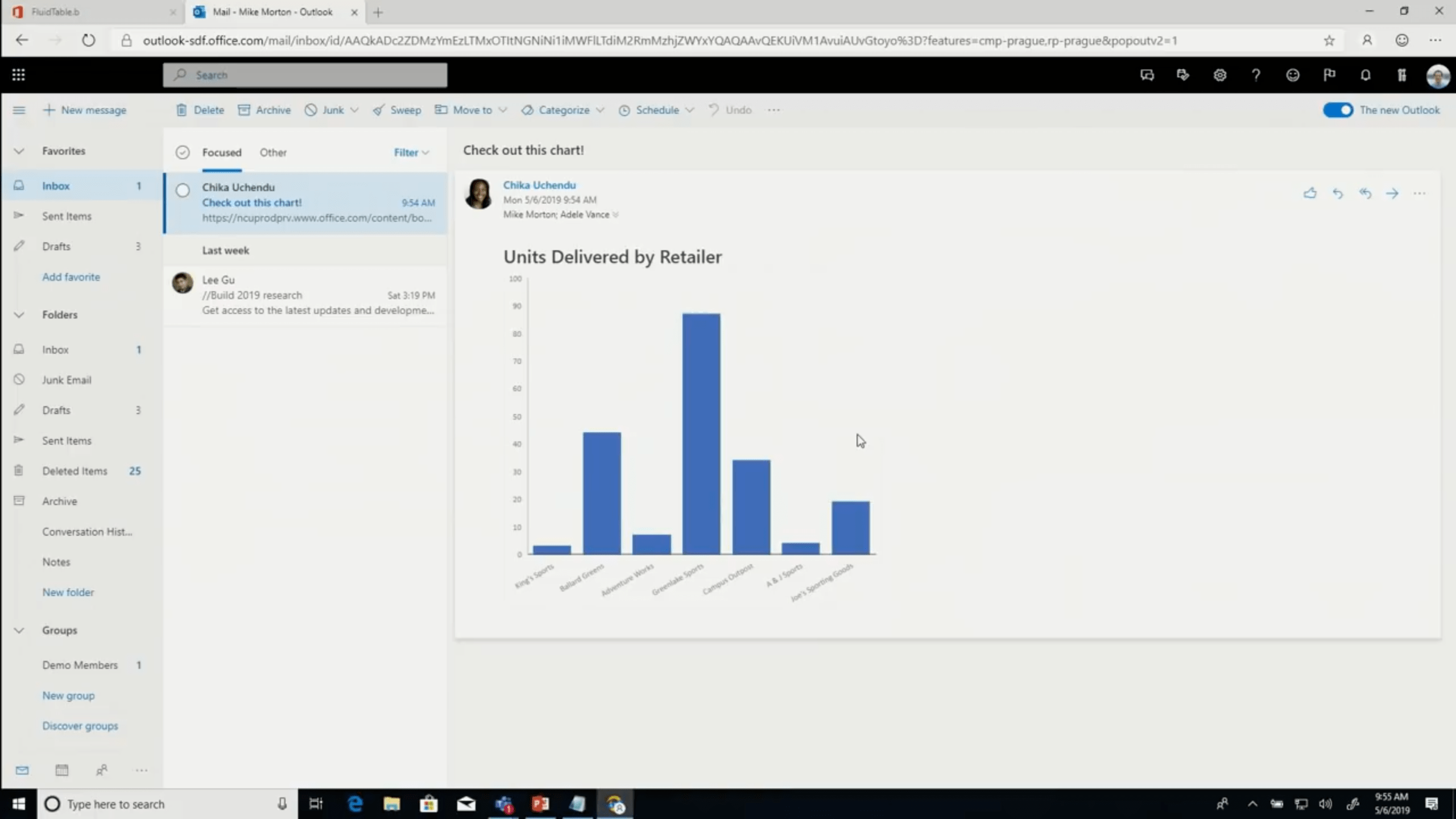This screenshot has height=819, width=1456.
Task: Delete the selected message
Action: pos(200,110)
